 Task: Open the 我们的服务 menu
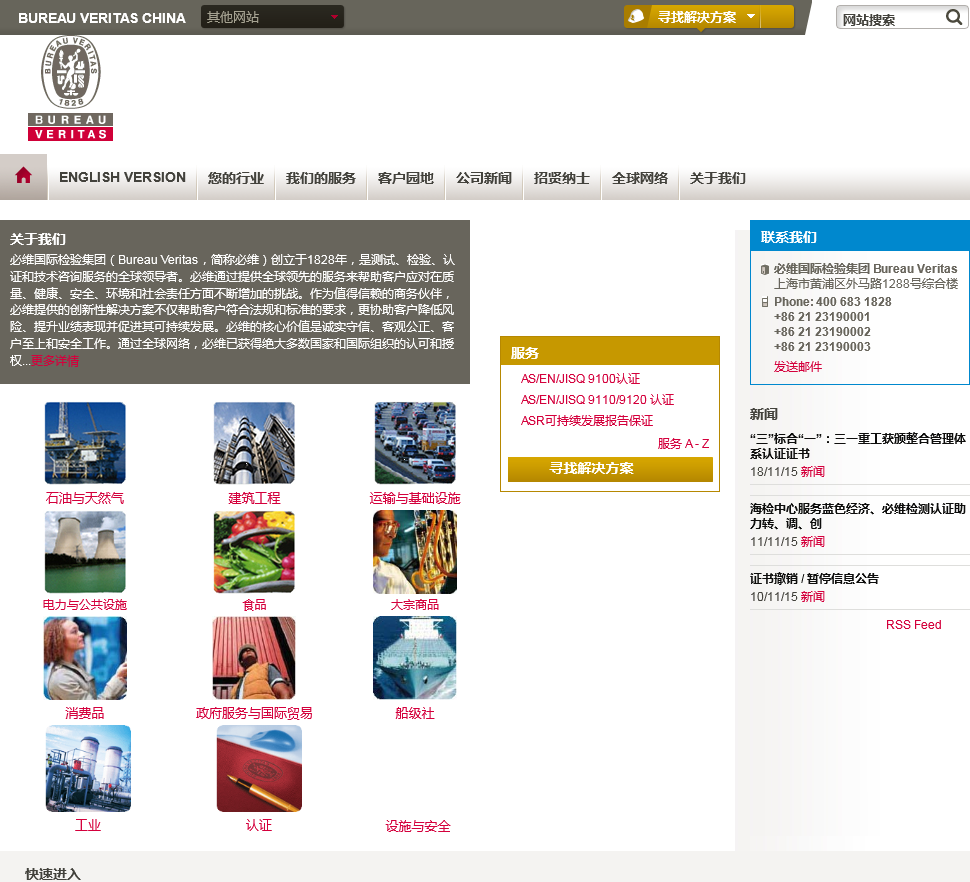point(320,178)
